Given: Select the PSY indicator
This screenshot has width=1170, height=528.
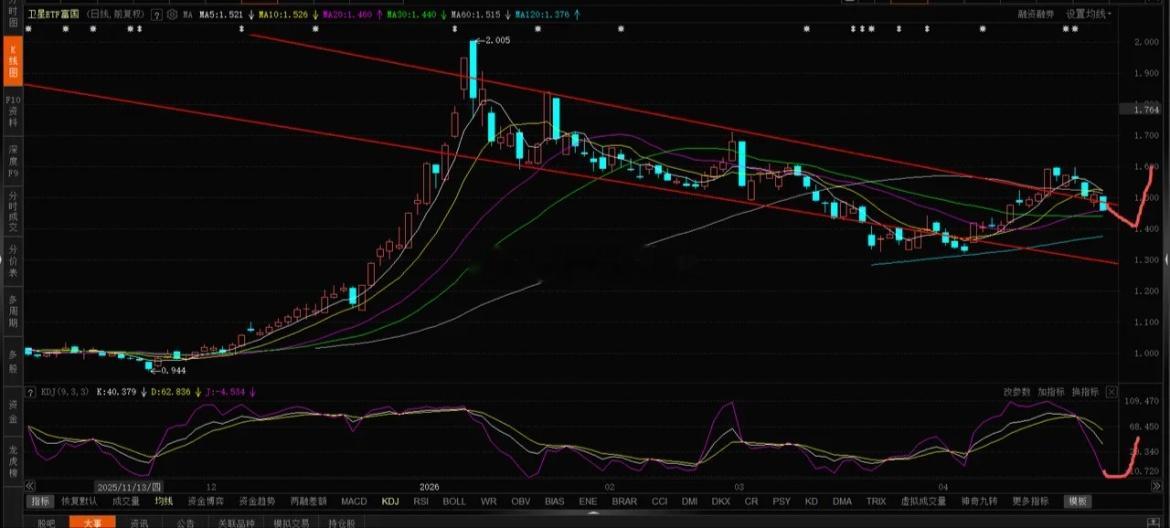Looking at the screenshot, I should coord(781,501).
